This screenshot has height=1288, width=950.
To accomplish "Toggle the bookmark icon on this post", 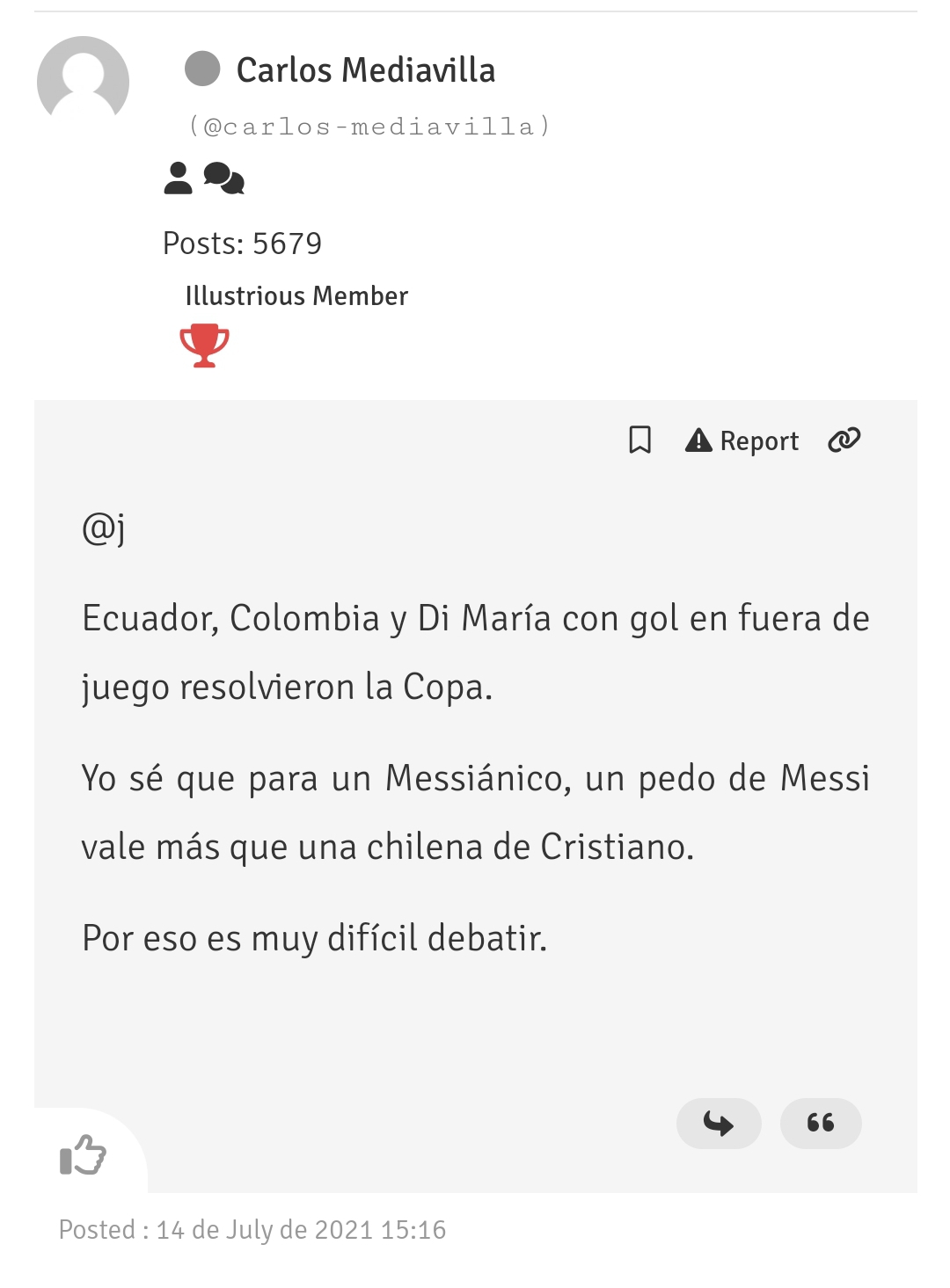I will [640, 440].
